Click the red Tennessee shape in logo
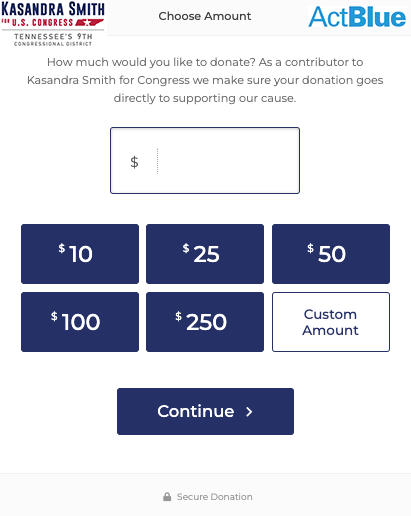The image size is (411, 516). tap(89, 23)
